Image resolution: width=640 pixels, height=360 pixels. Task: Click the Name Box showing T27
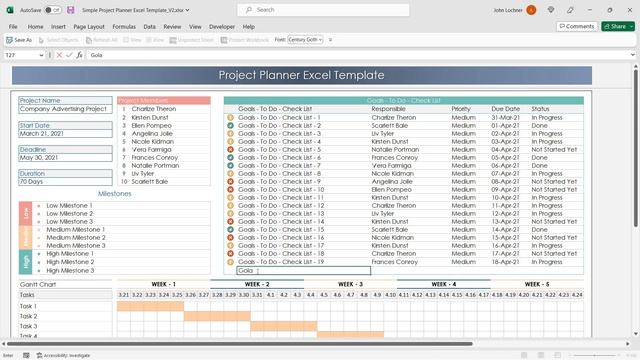pos(21,55)
